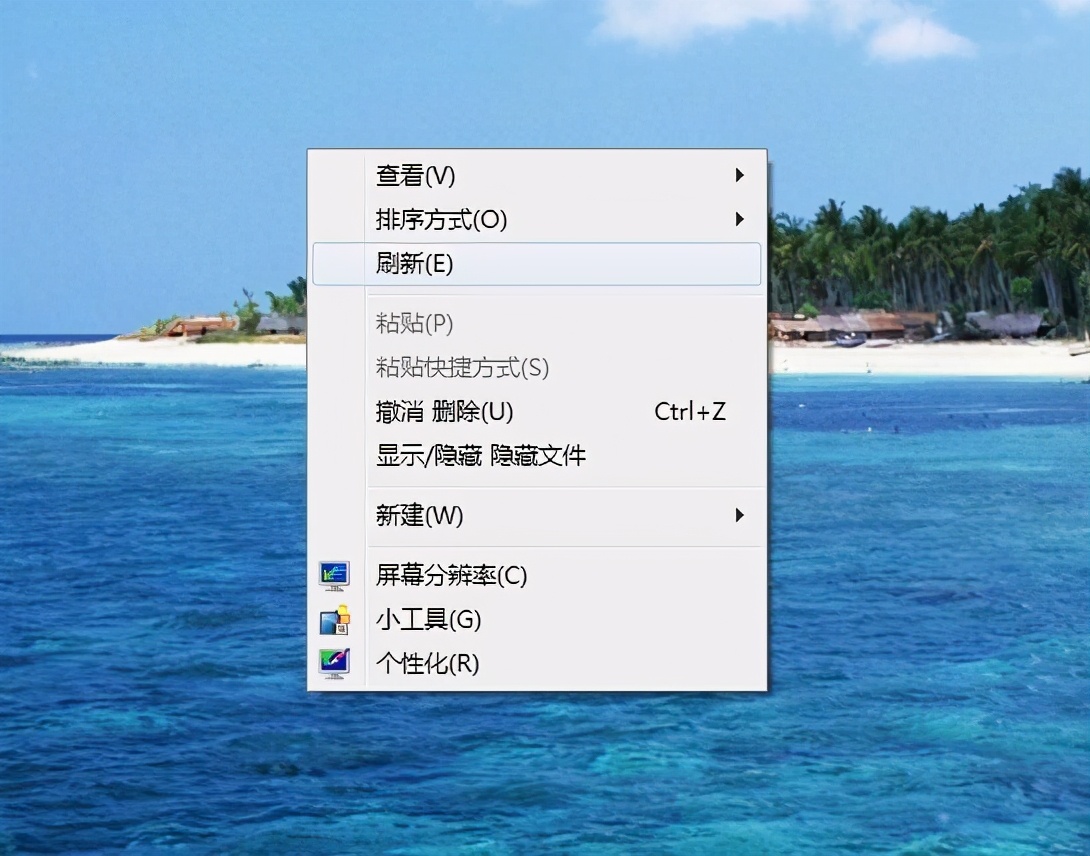The height and width of the screenshot is (856, 1090).
Task: Click 显示/隐藏 隐藏文件 menu entry
Action: pos(477,456)
